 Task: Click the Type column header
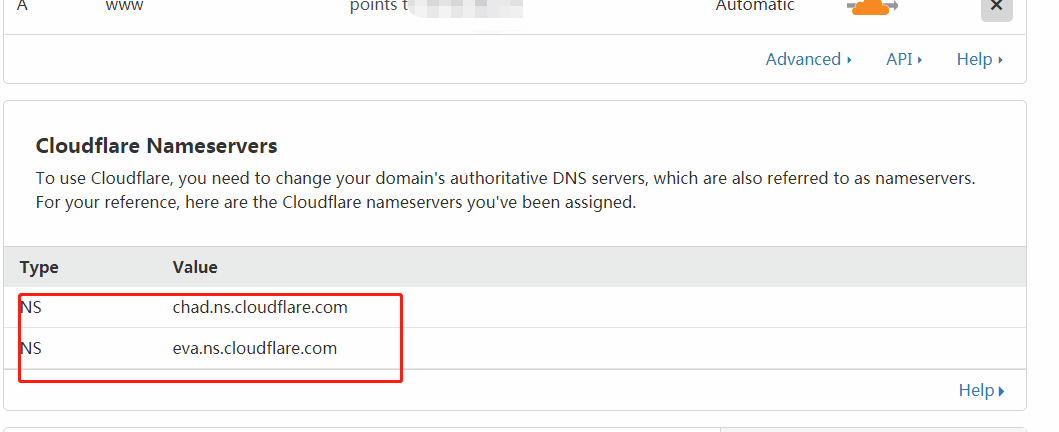pyautogui.click(x=39, y=267)
